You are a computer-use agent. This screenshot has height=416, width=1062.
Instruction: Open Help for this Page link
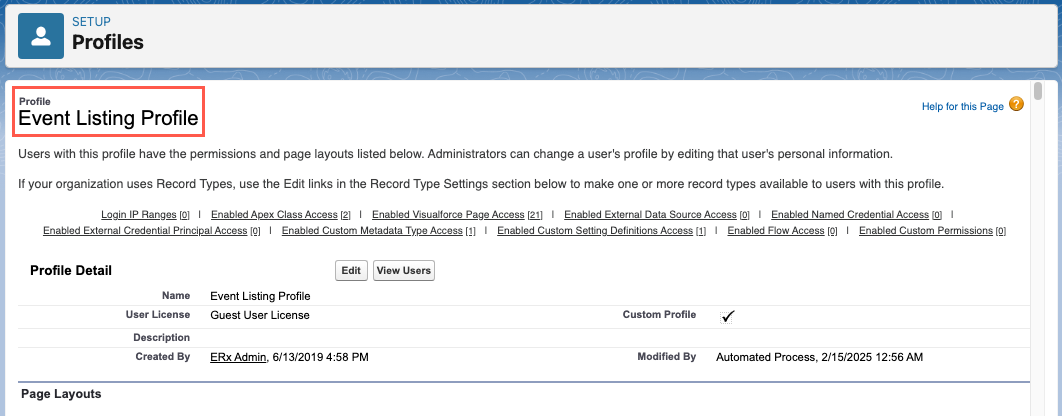(962, 106)
